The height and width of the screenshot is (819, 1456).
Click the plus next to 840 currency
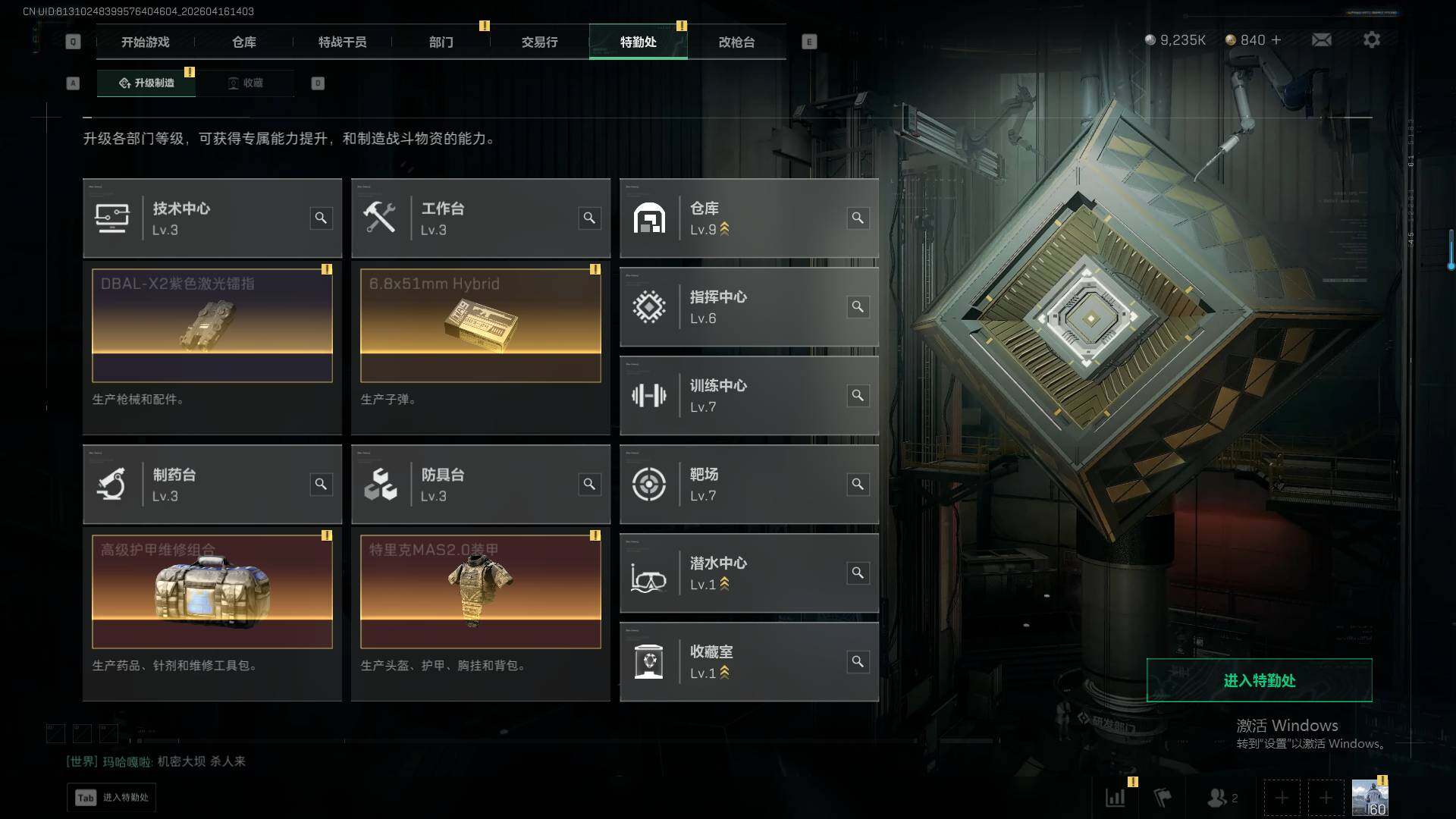(x=1276, y=39)
